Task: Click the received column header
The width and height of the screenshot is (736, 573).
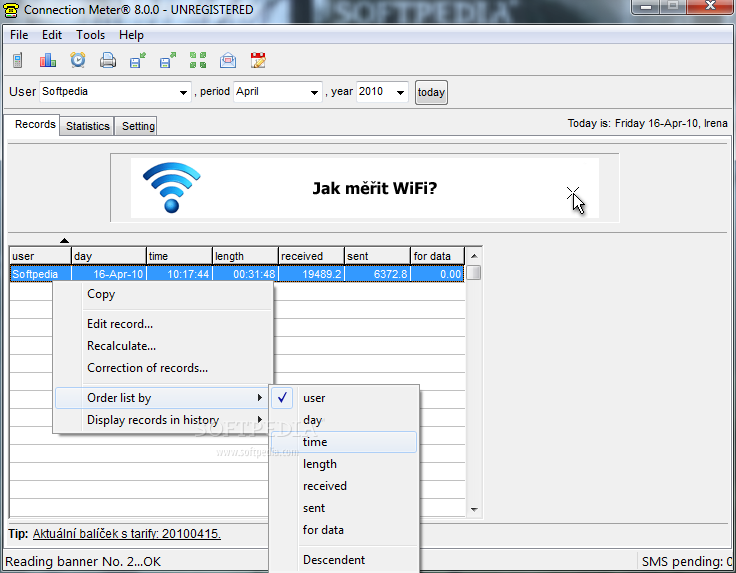Action: 311,256
